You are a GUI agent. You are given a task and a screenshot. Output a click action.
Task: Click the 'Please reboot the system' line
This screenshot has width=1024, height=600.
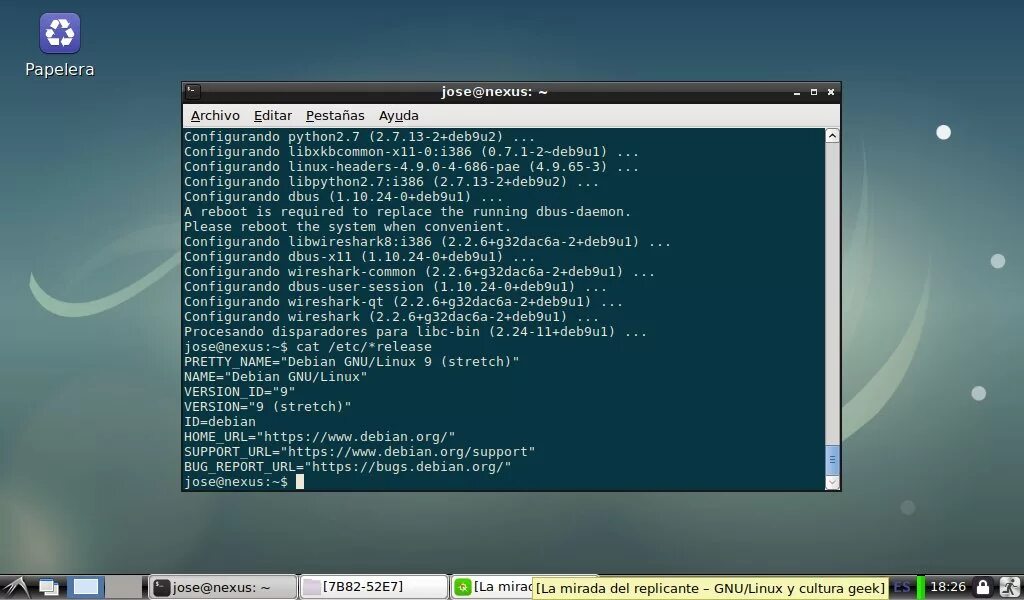click(x=347, y=227)
